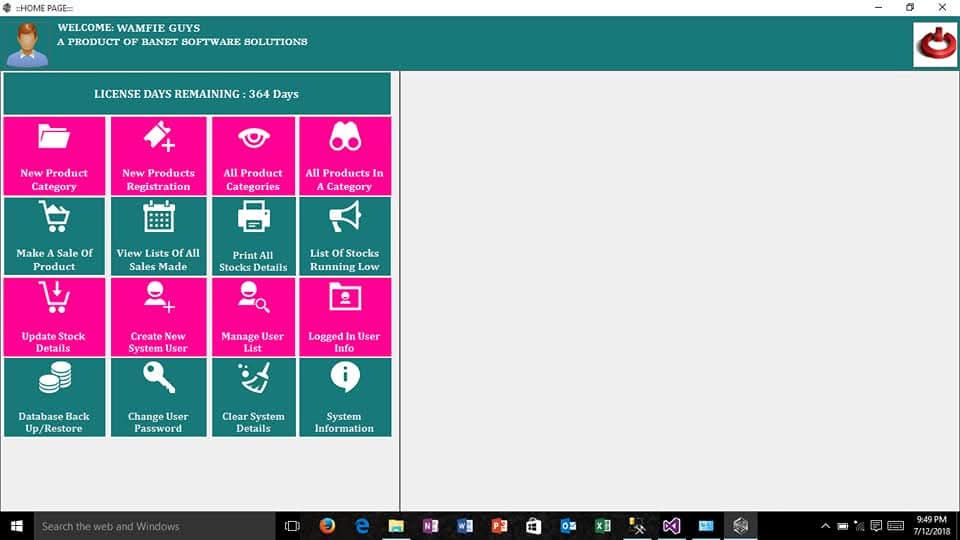Click the red power button in header
The height and width of the screenshot is (540, 960).
(x=935, y=45)
